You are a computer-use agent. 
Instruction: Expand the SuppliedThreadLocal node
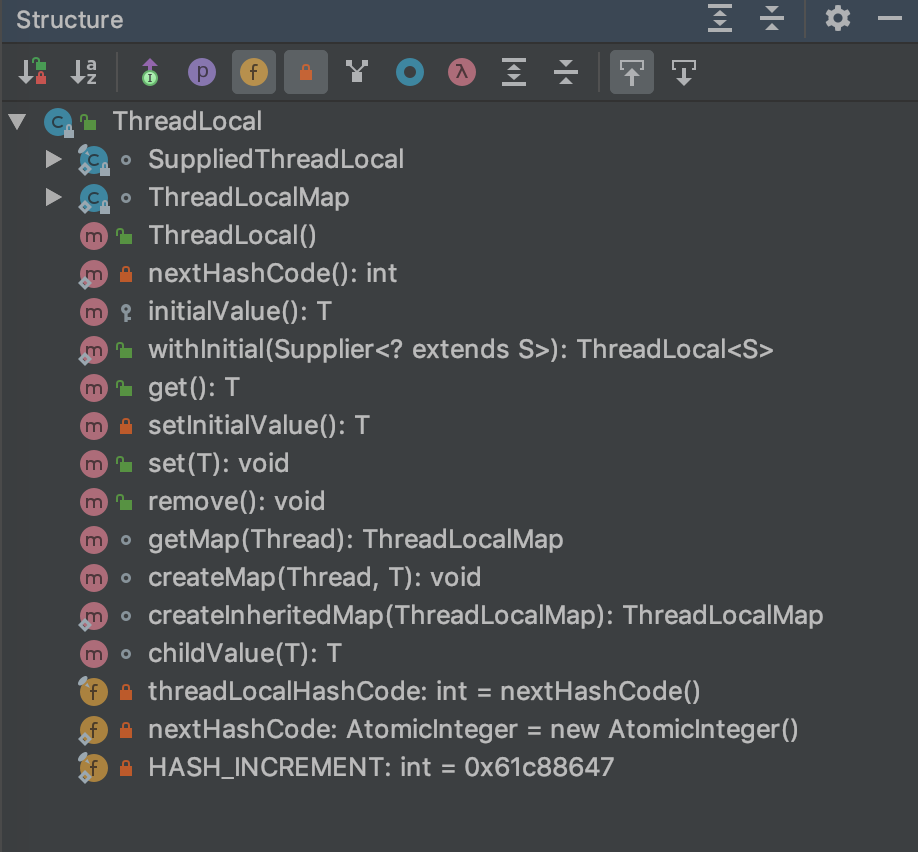(x=52, y=159)
